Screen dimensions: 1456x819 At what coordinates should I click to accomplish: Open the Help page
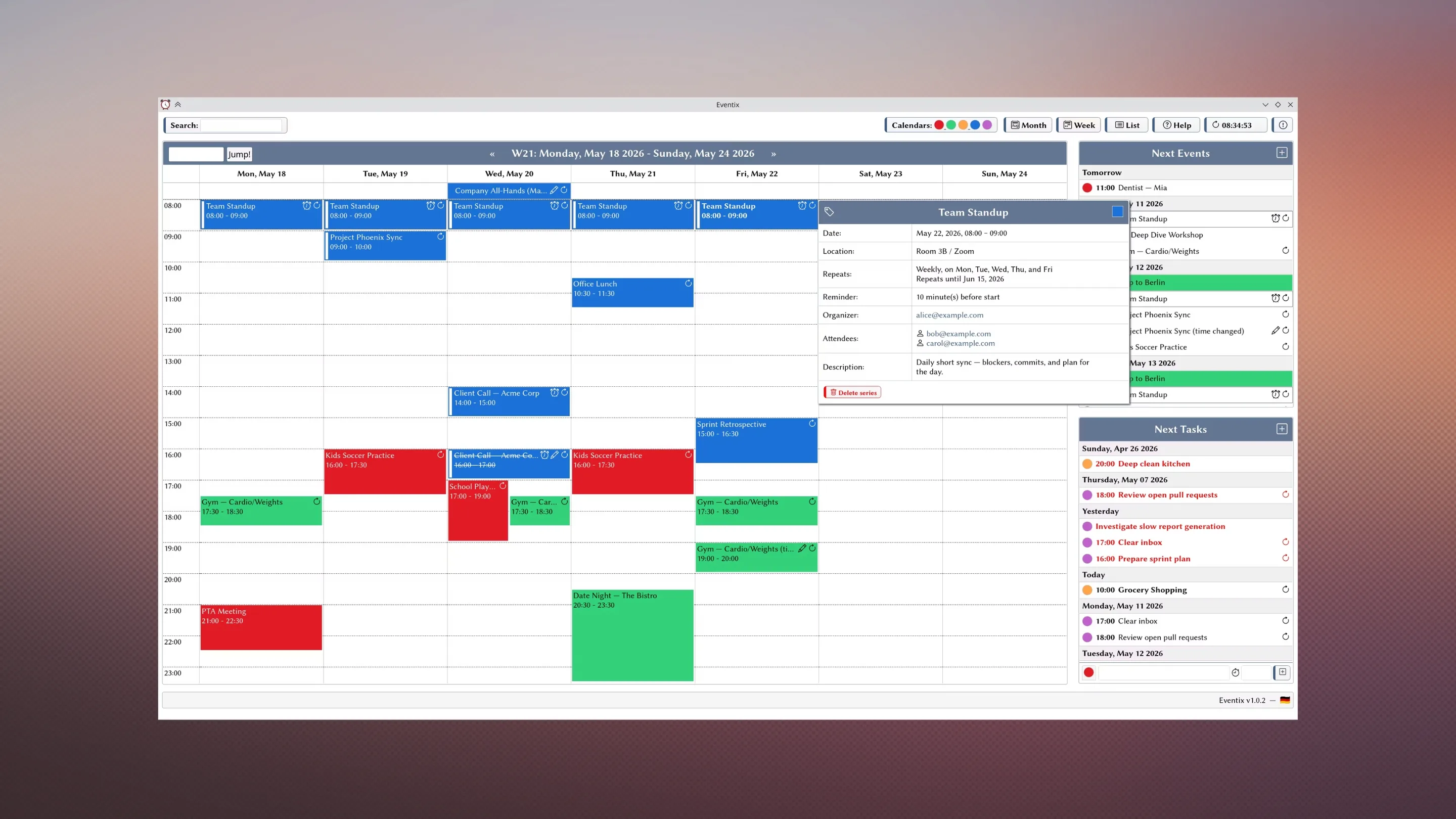[x=1176, y=125]
